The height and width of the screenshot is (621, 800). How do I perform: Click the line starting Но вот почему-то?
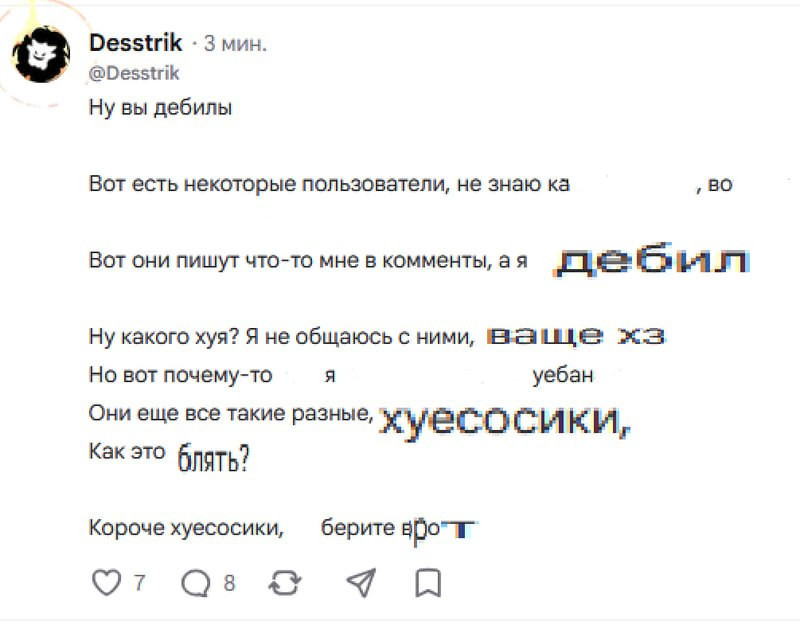click(x=341, y=375)
